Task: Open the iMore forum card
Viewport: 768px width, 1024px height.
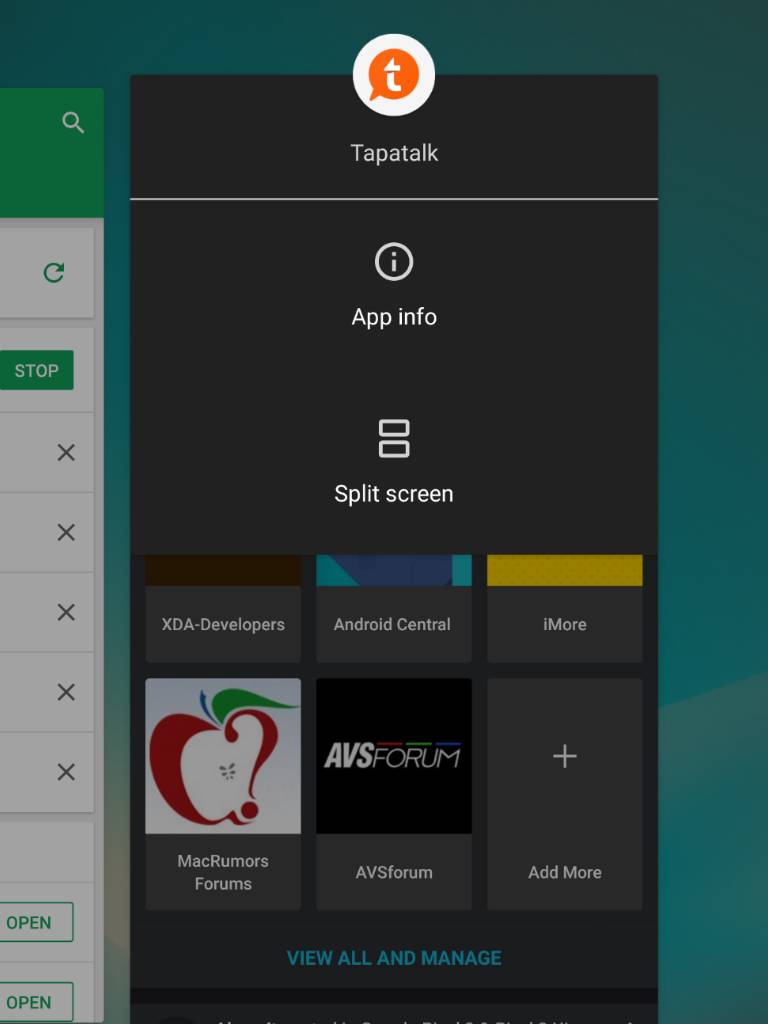Action: pyautogui.click(x=565, y=609)
